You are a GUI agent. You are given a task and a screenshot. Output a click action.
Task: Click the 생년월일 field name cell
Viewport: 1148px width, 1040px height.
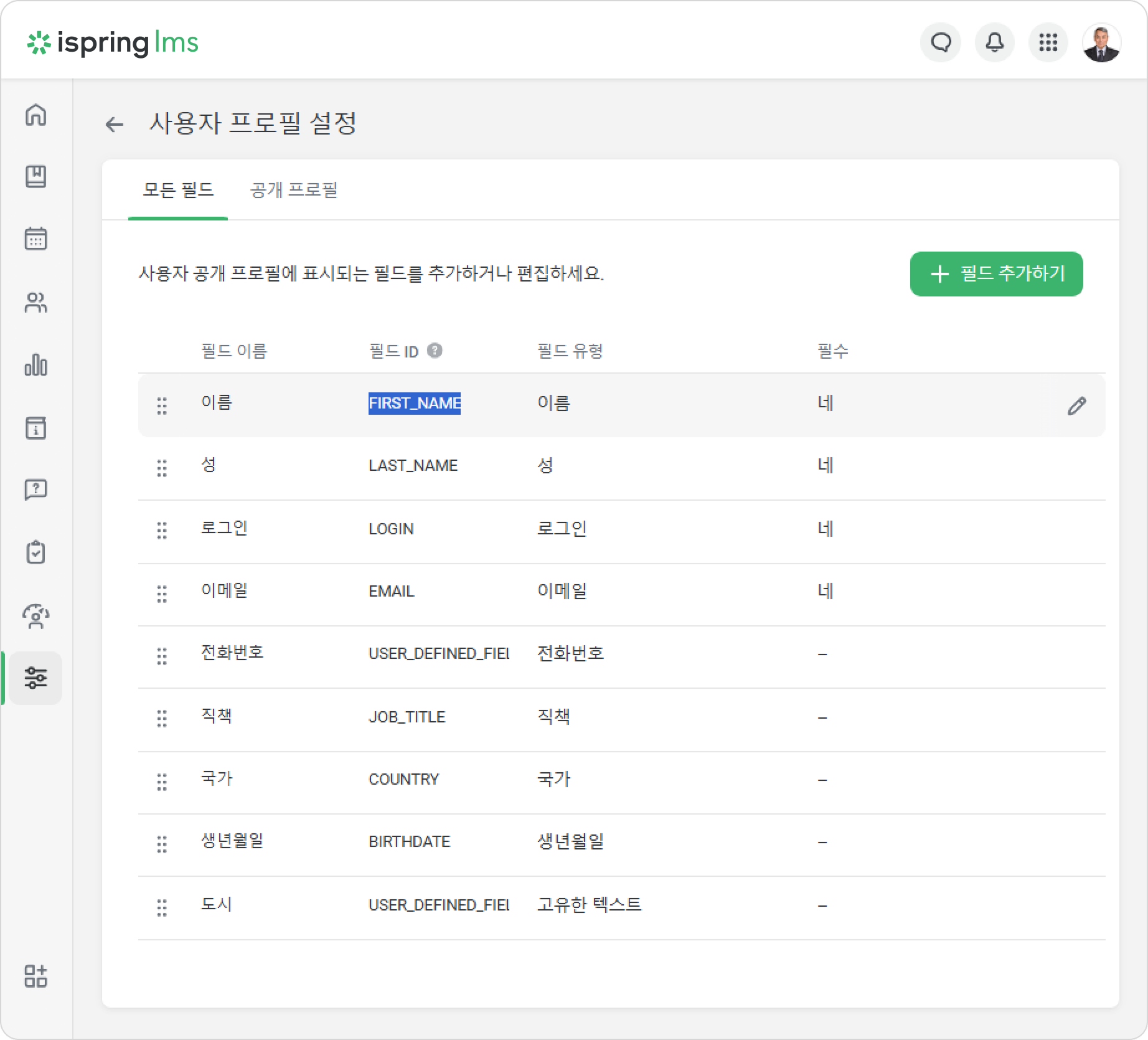pyautogui.click(x=232, y=841)
